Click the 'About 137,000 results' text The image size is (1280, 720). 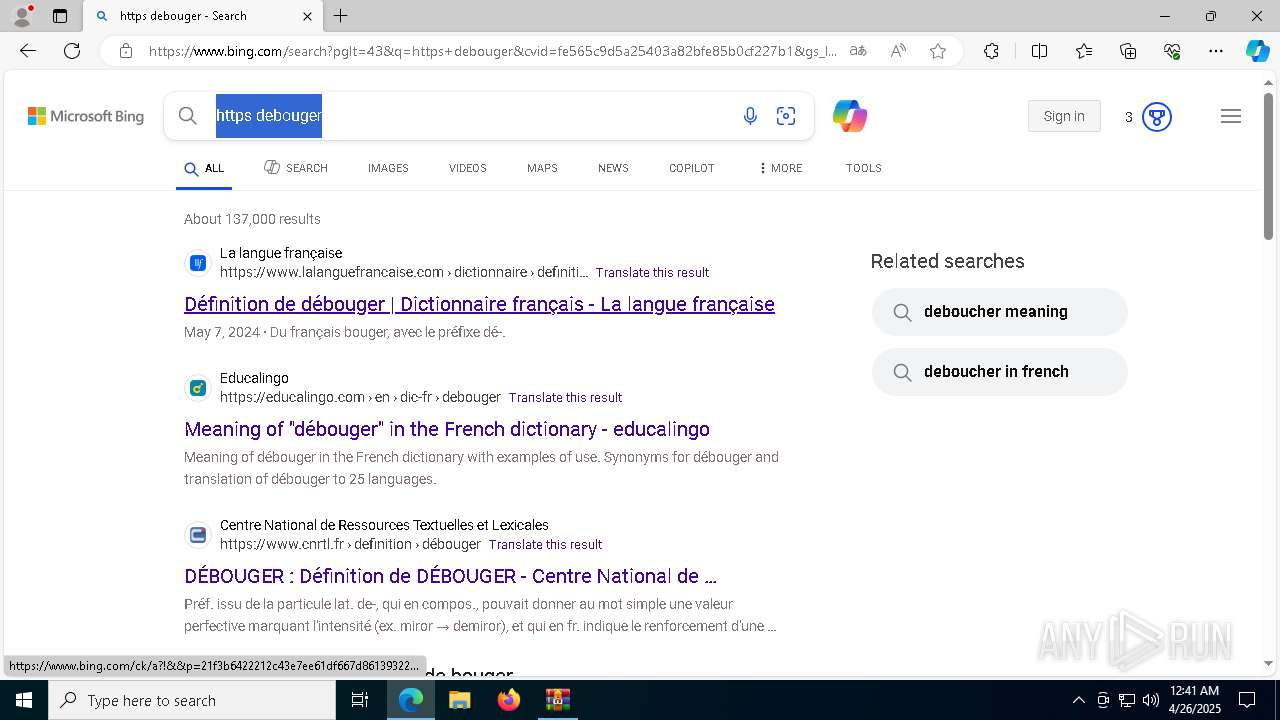[x=252, y=219]
